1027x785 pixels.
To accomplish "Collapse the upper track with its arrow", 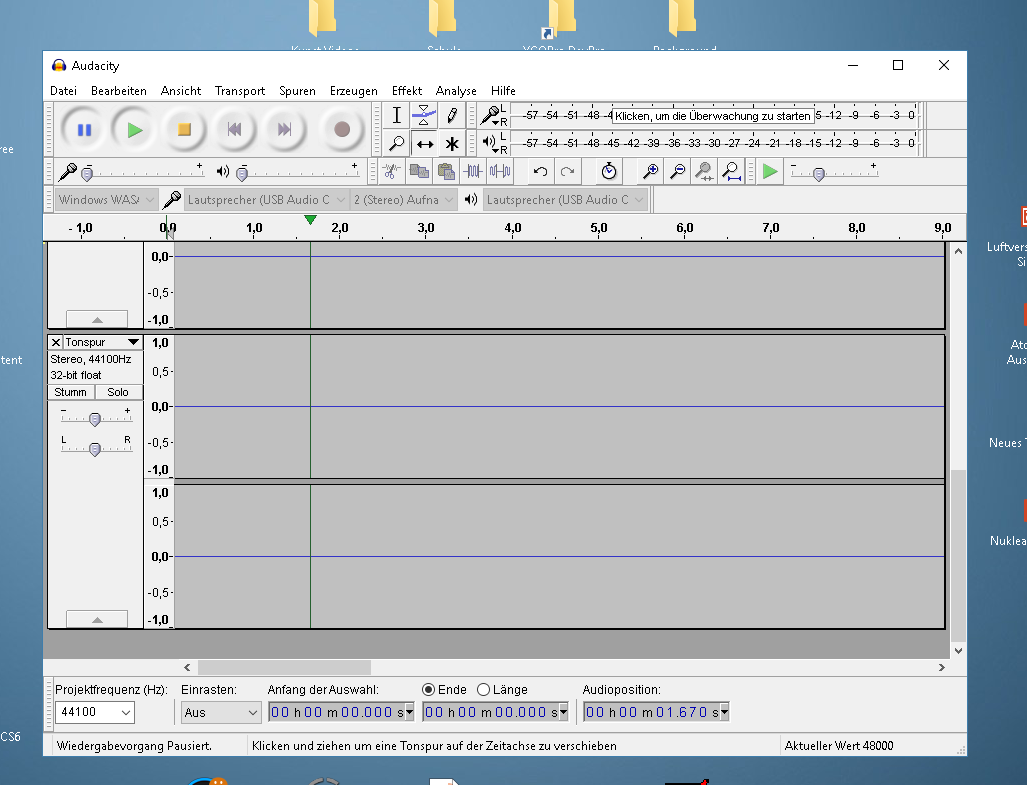I will (97, 319).
